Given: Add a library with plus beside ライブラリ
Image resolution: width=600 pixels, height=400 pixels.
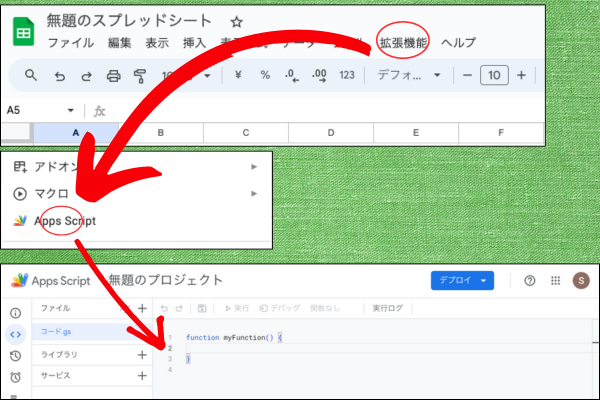Looking at the screenshot, I should (142, 355).
